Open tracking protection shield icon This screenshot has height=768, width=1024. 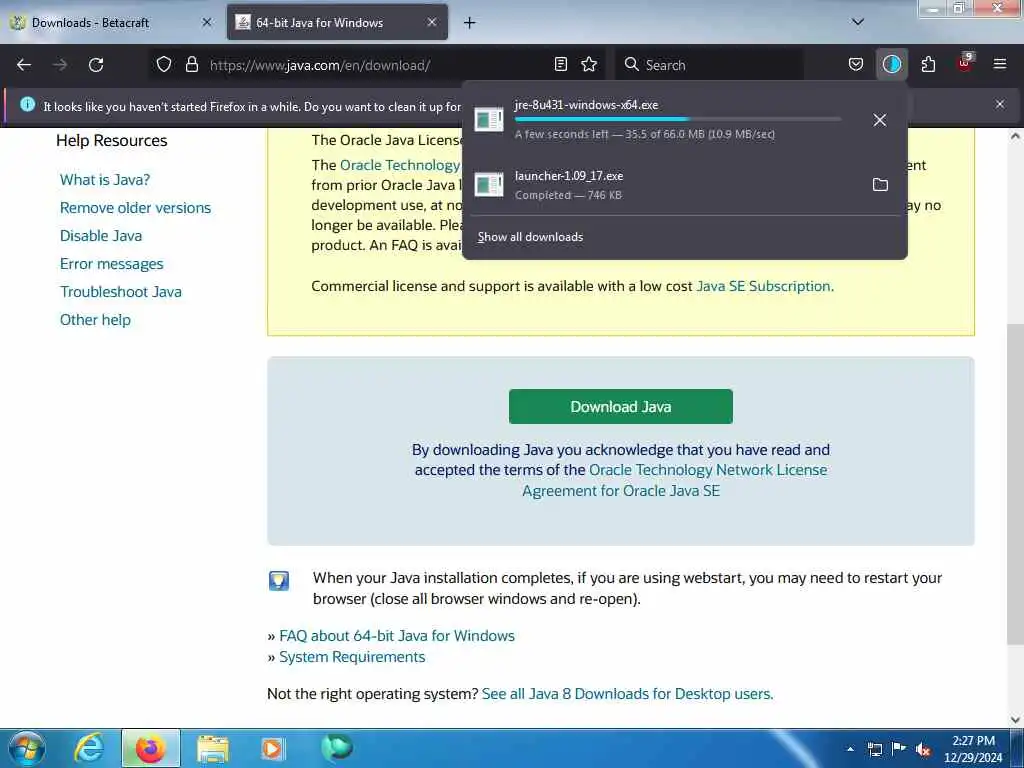coord(164,64)
